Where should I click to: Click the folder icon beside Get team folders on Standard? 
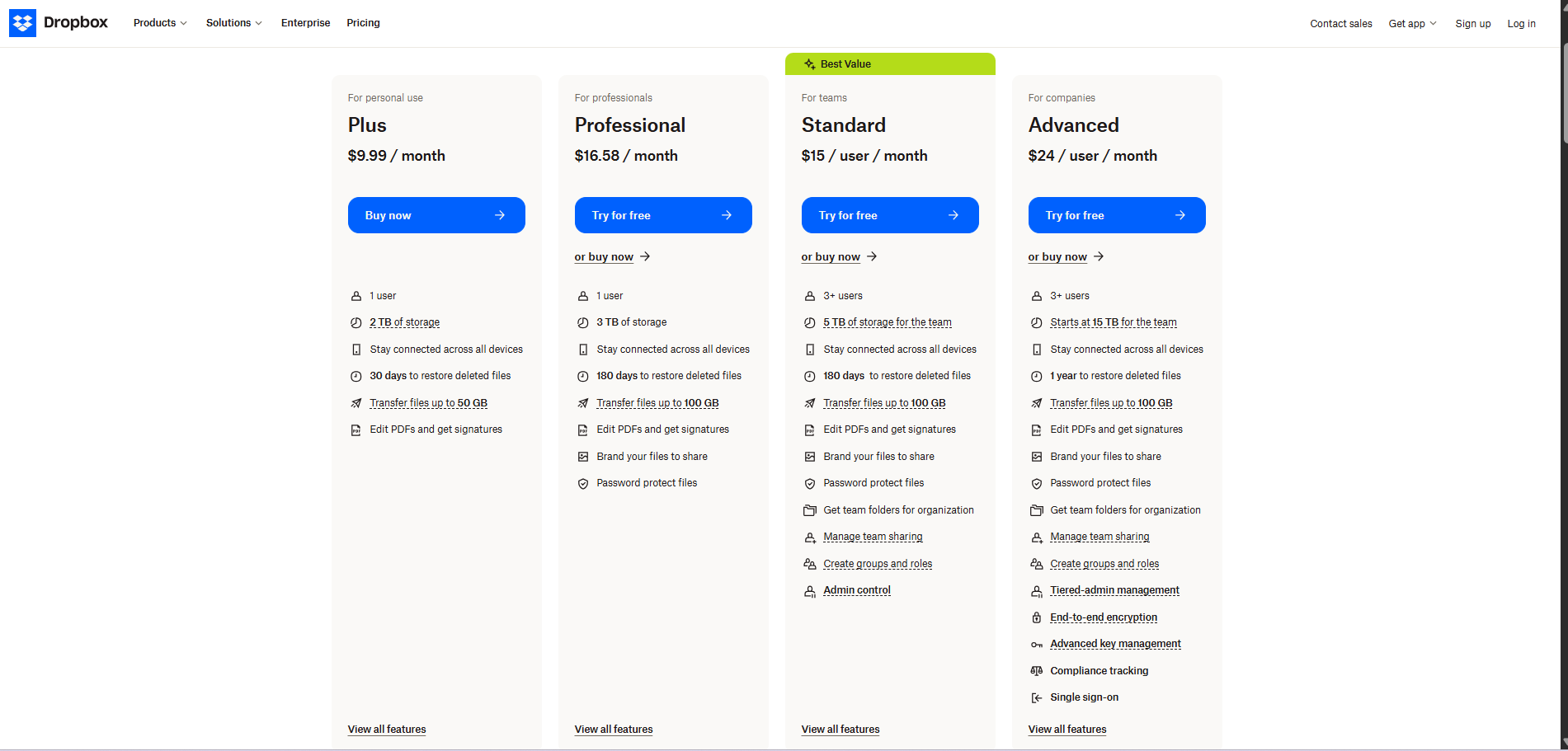pos(809,509)
